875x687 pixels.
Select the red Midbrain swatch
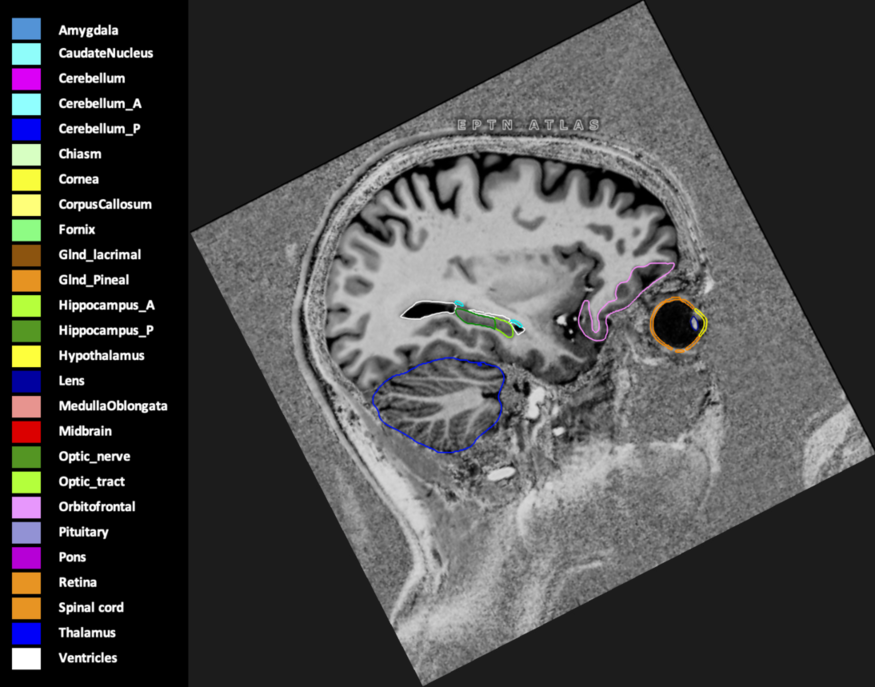tap(26, 431)
